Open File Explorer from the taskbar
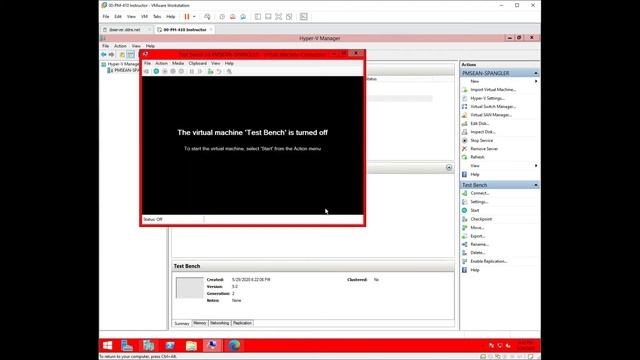 (x=191, y=345)
